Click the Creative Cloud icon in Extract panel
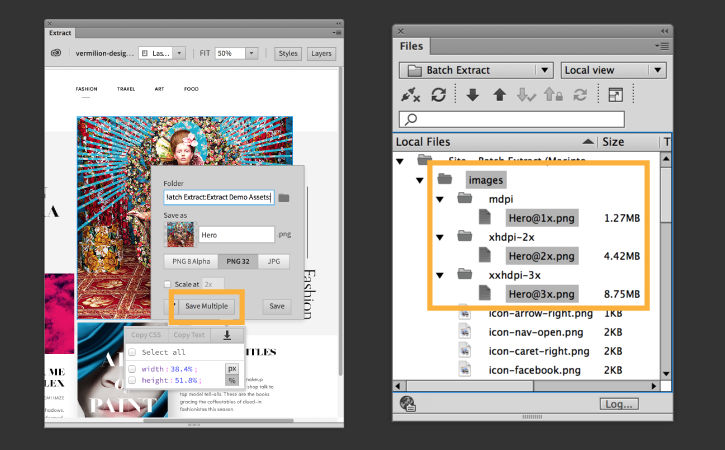Image resolution: width=725 pixels, height=450 pixels. [x=56, y=53]
